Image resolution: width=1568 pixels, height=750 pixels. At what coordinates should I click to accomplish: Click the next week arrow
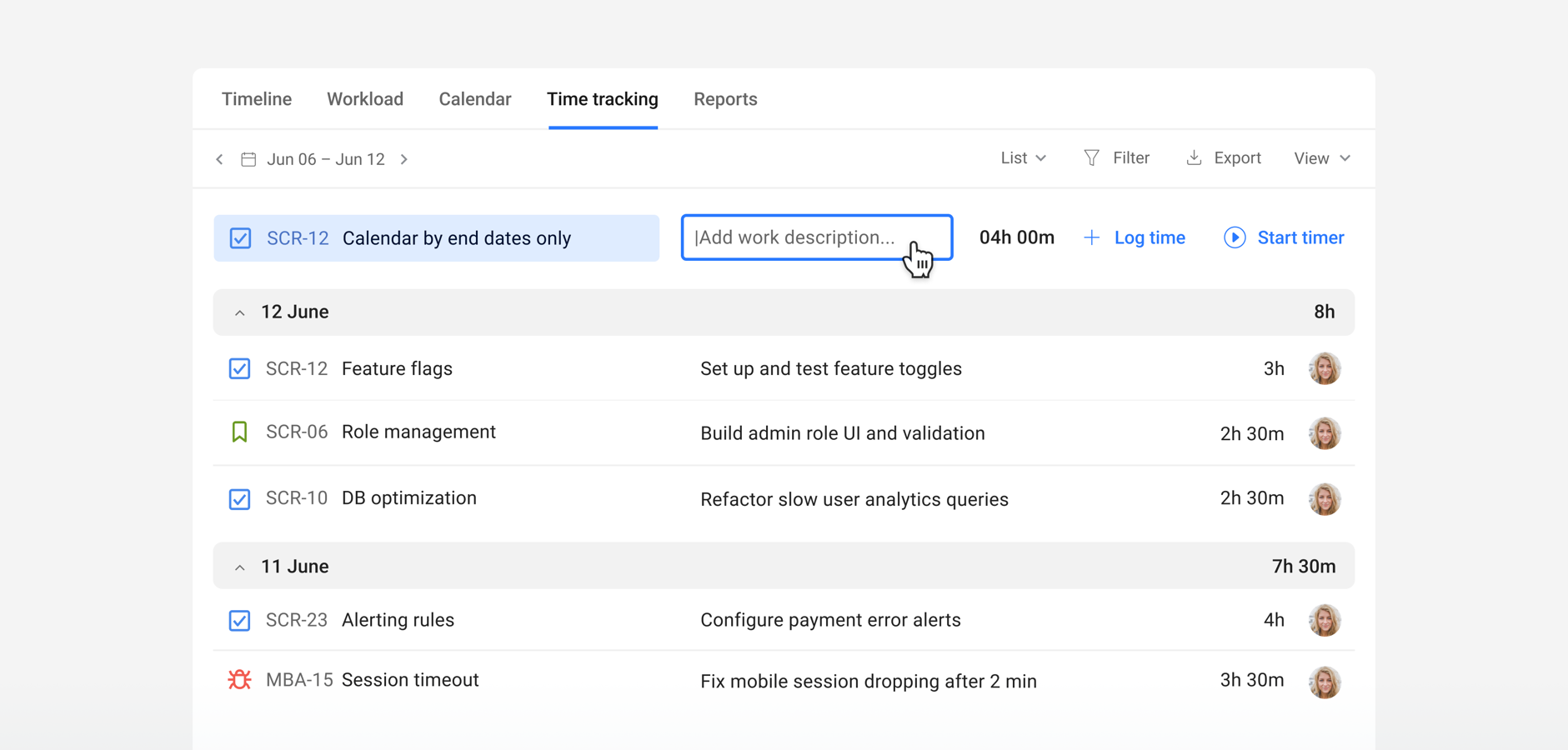pyautogui.click(x=404, y=158)
